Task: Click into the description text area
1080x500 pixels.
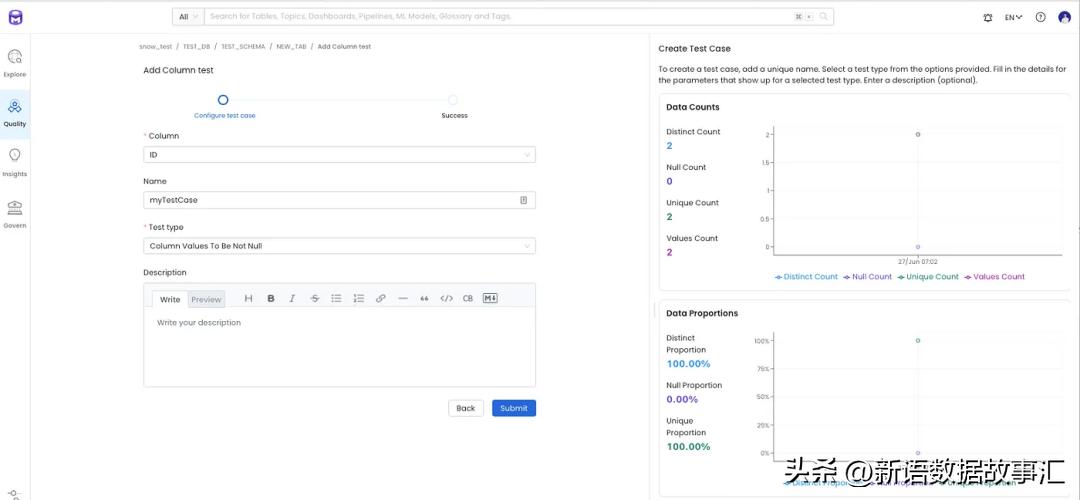Action: tap(339, 346)
